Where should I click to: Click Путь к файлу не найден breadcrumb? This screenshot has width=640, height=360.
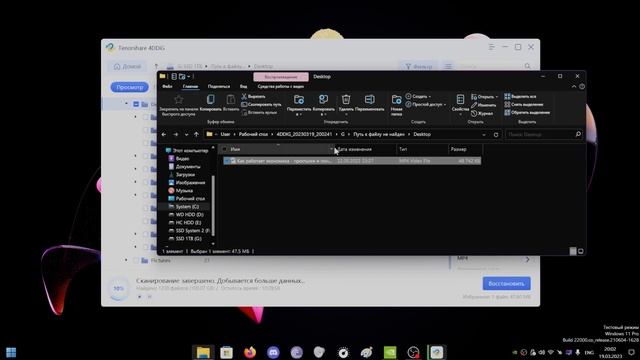tap(379, 134)
